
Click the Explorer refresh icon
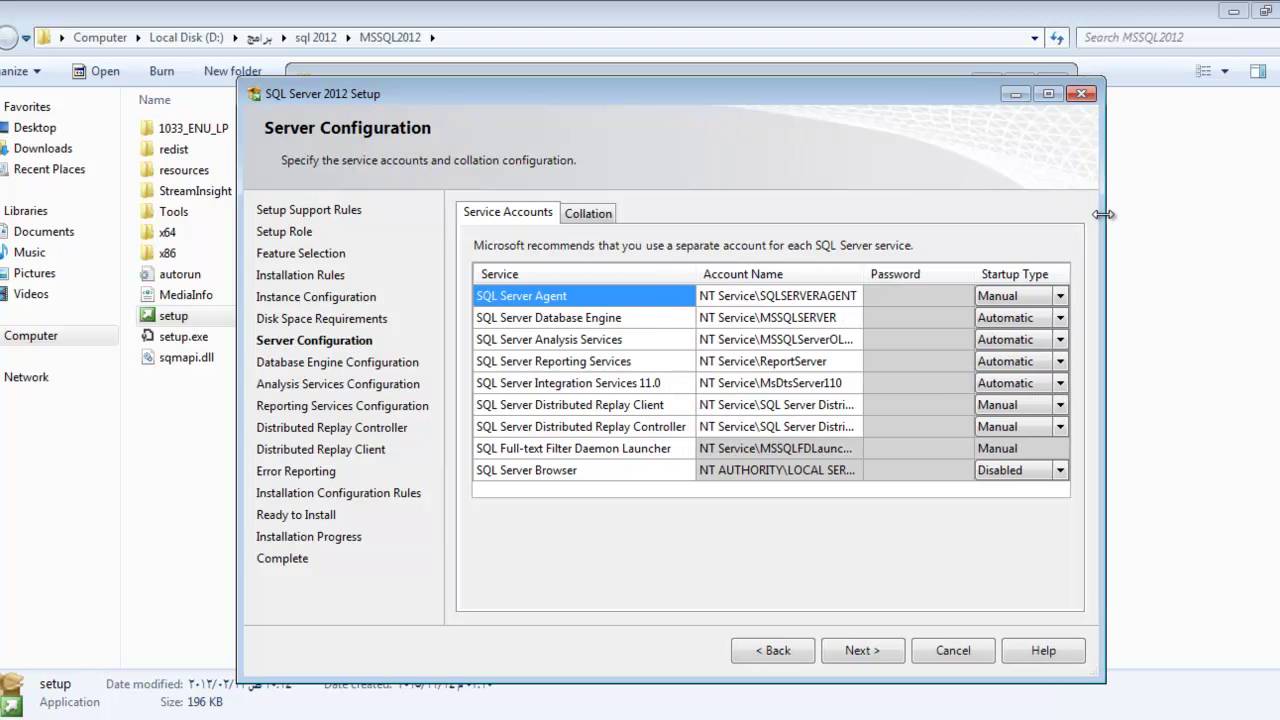pyautogui.click(x=1058, y=38)
